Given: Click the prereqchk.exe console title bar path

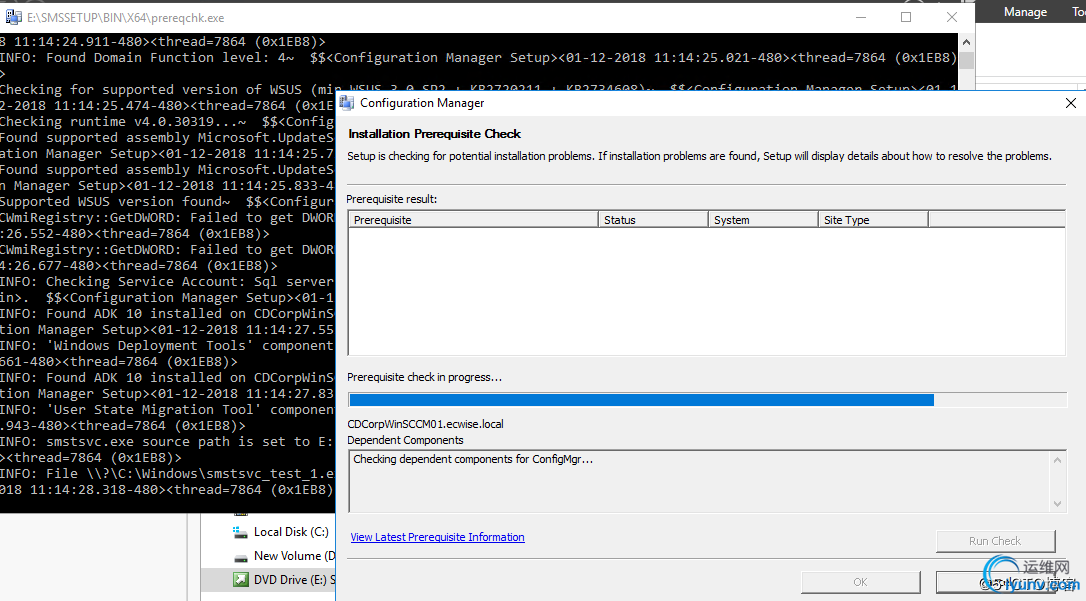Looking at the screenshot, I should click(125, 18).
